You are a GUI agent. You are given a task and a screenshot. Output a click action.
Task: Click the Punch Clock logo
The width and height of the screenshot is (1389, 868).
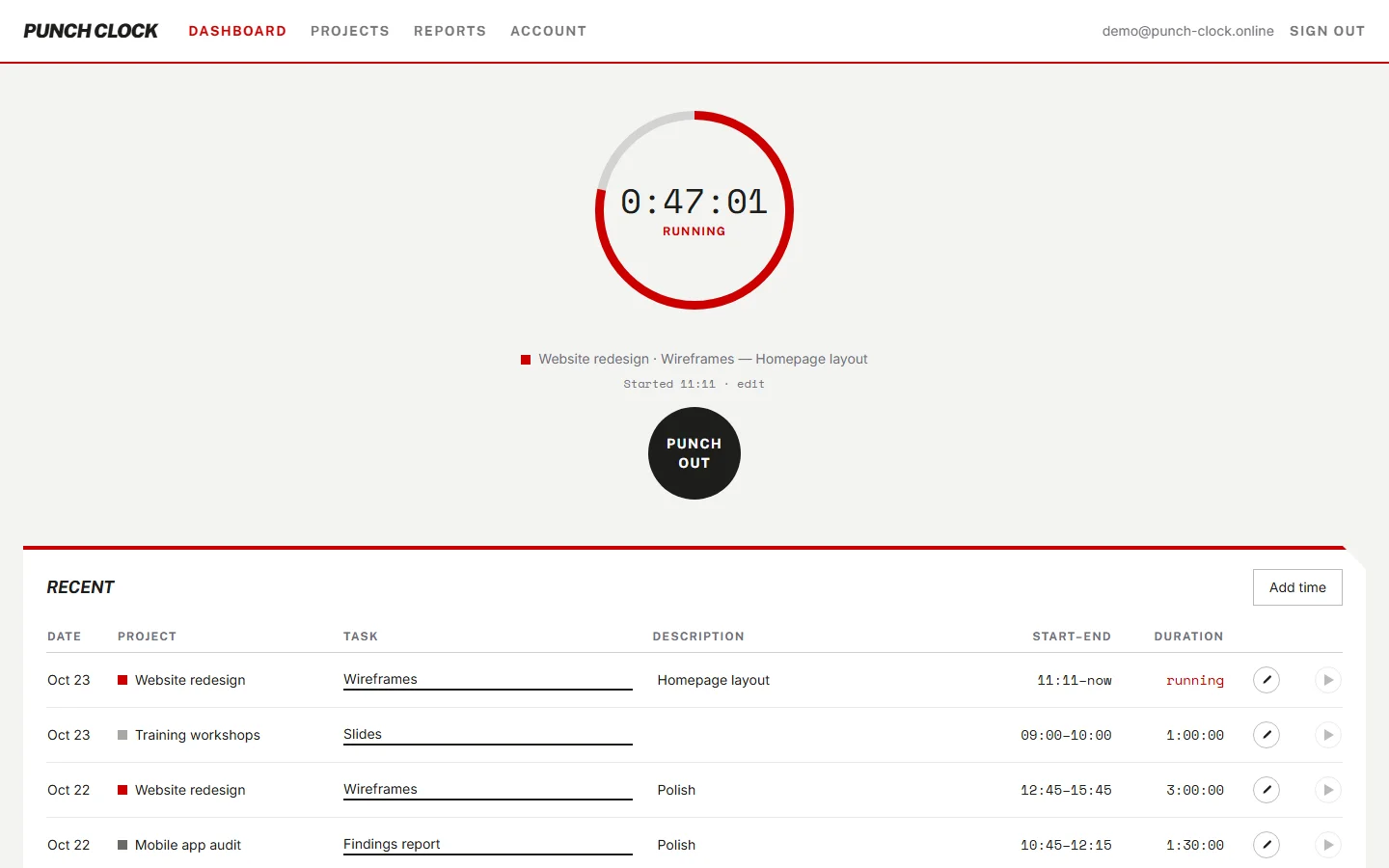[x=91, y=31]
